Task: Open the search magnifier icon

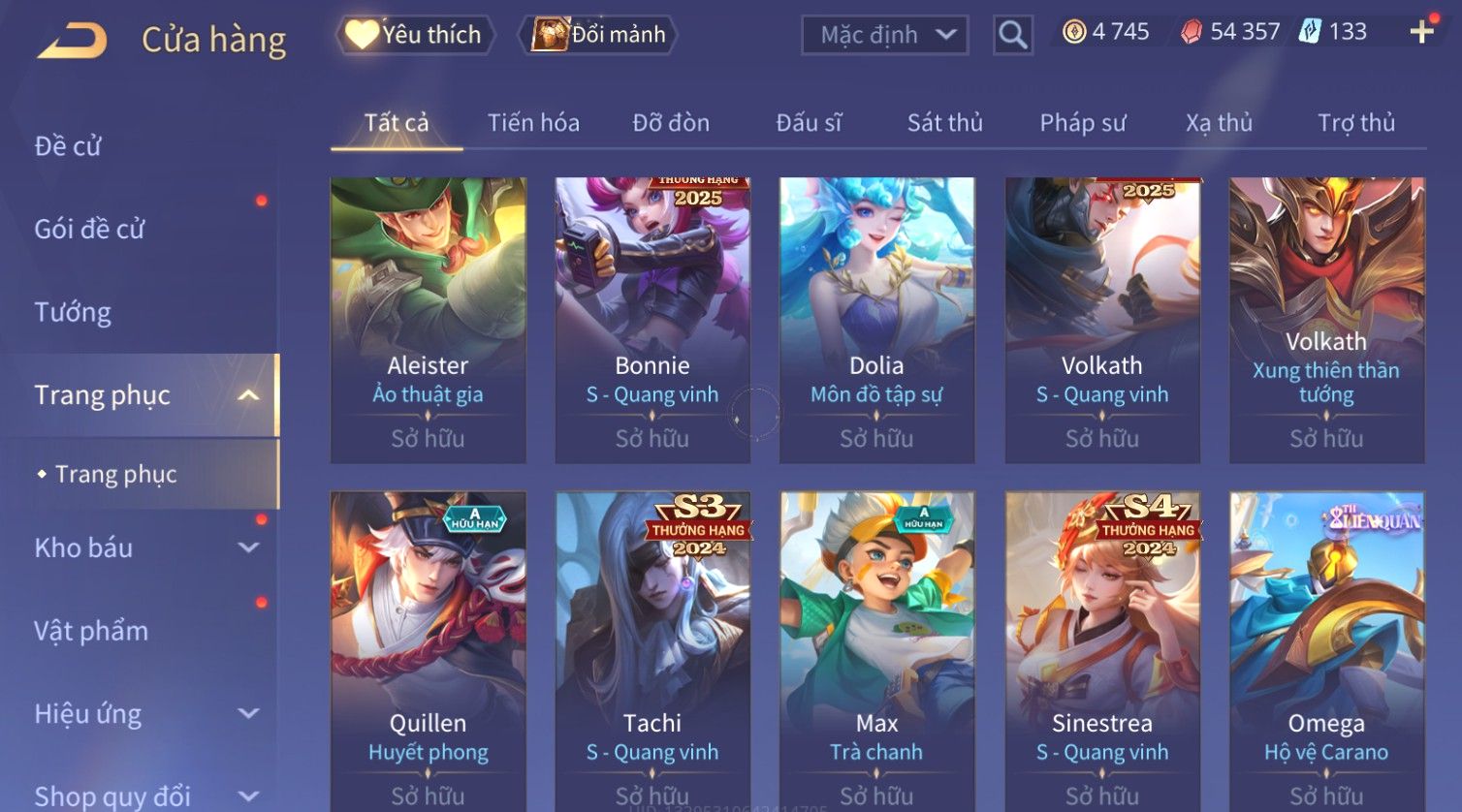Action: coord(1012,35)
